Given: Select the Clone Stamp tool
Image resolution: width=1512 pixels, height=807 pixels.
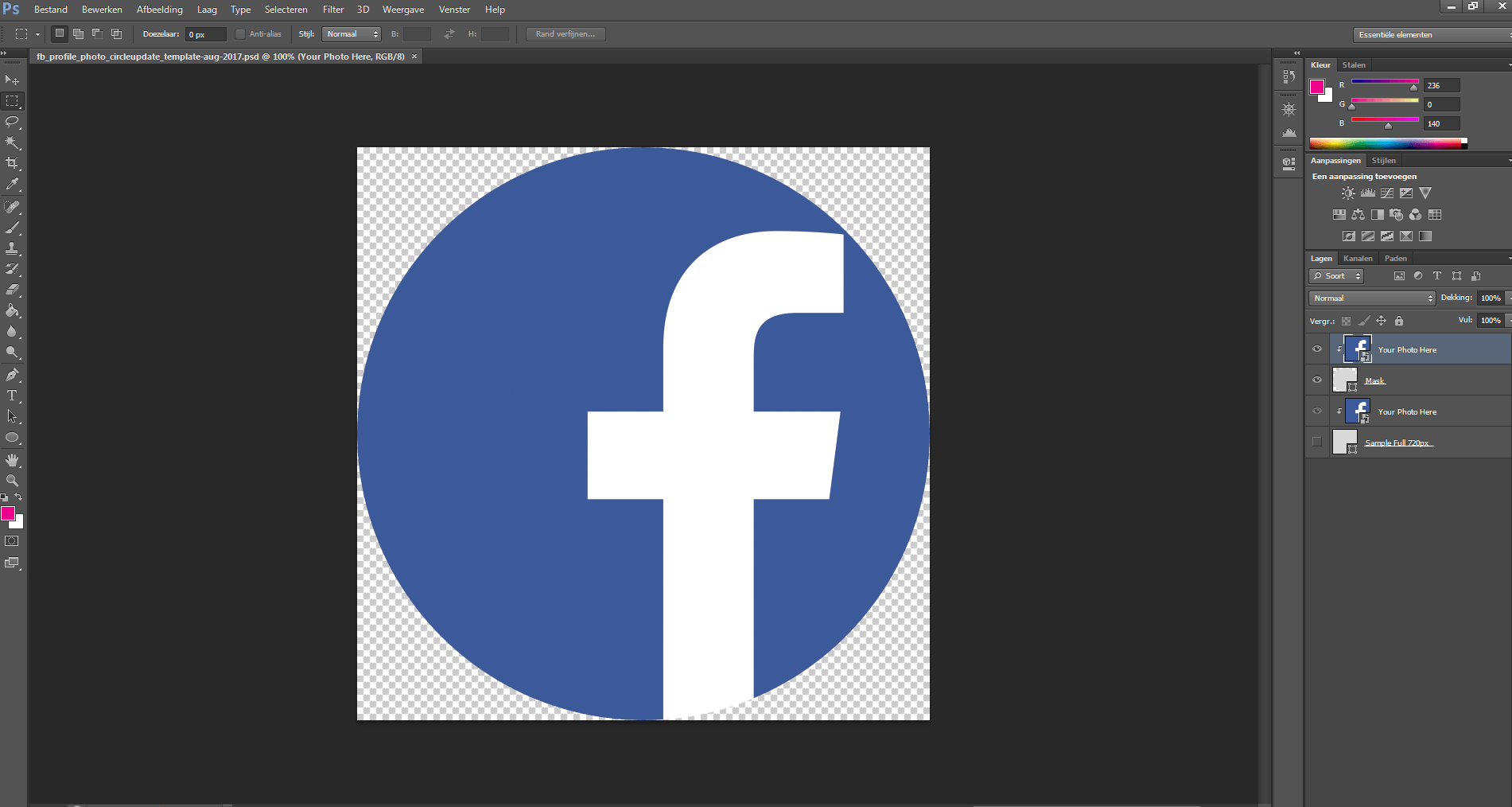Looking at the screenshot, I should point(12,248).
